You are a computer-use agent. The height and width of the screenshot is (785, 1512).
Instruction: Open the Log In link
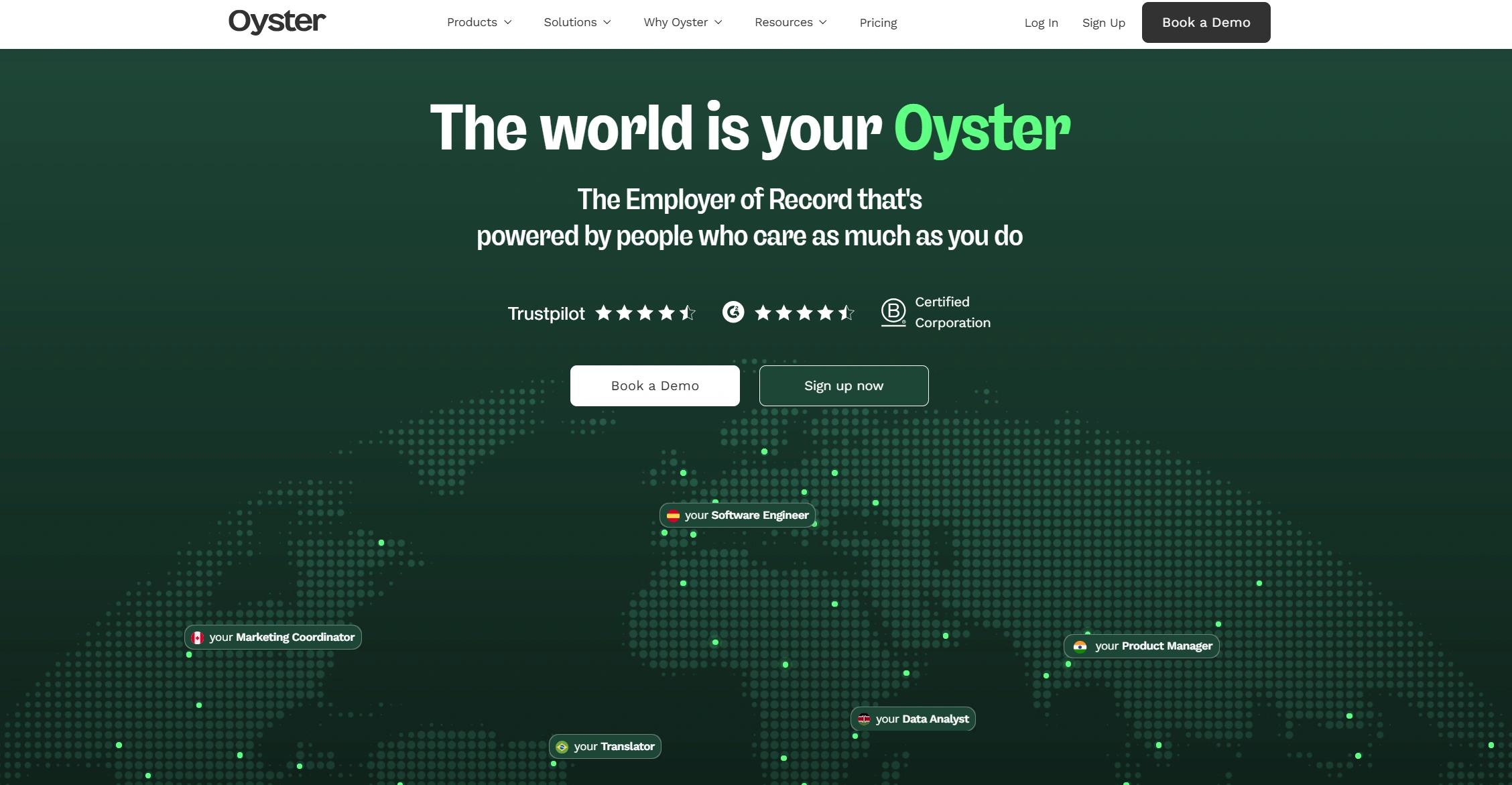click(1041, 22)
